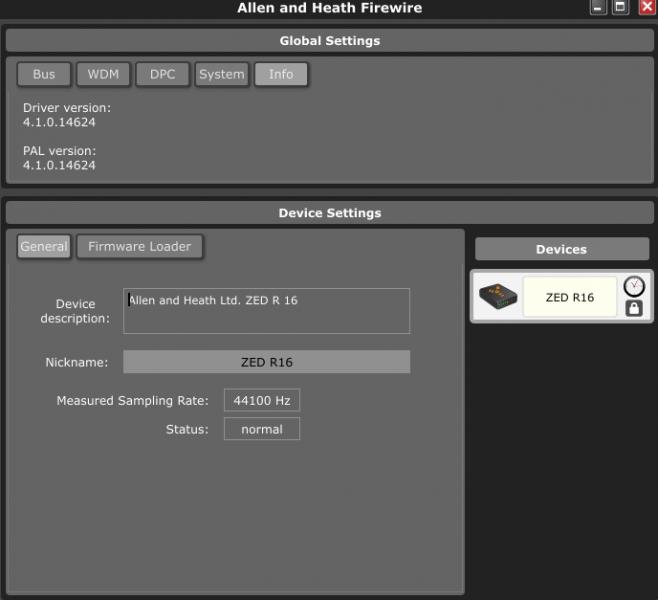Switch to General device settings tab
This screenshot has height=600, width=658.
point(44,246)
